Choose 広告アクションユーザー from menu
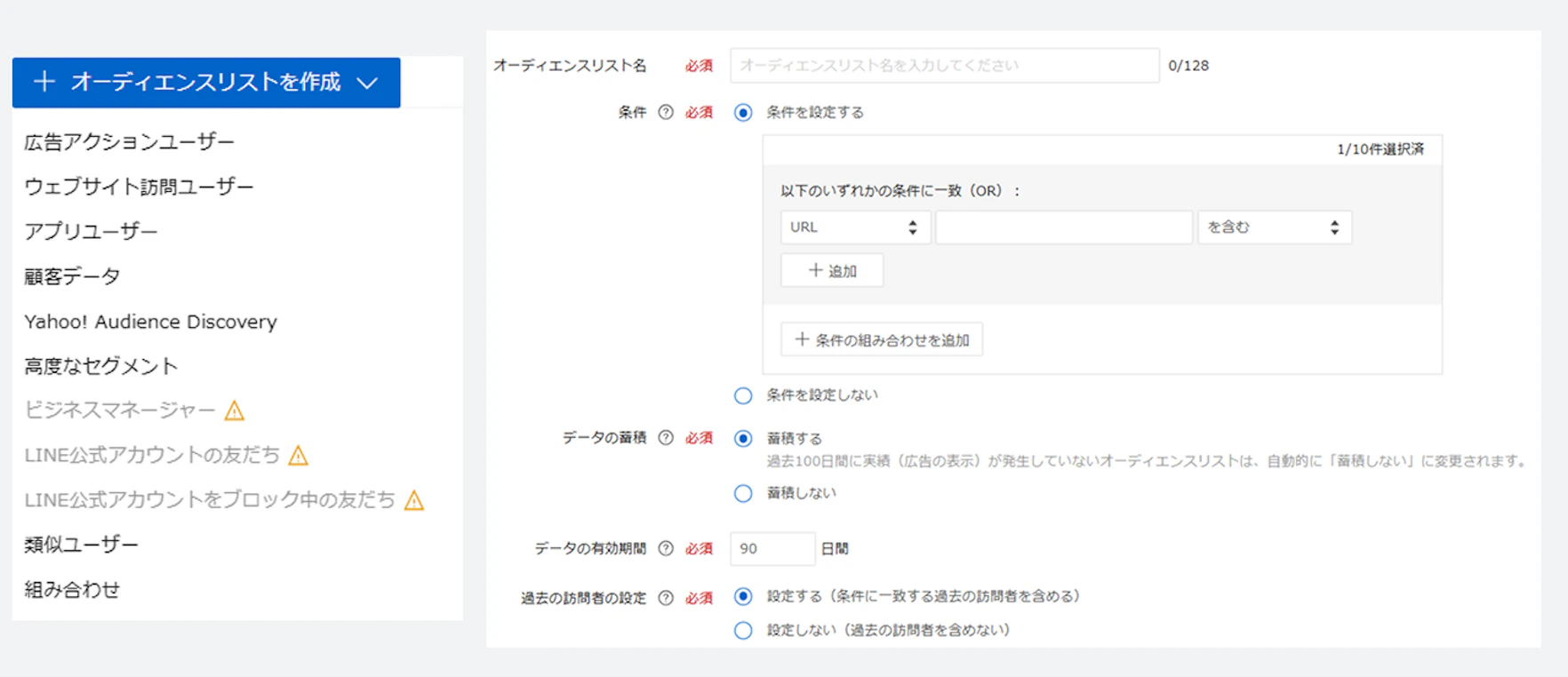The image size is (1568, 677). pyautogui.click(x=130, y=142)
